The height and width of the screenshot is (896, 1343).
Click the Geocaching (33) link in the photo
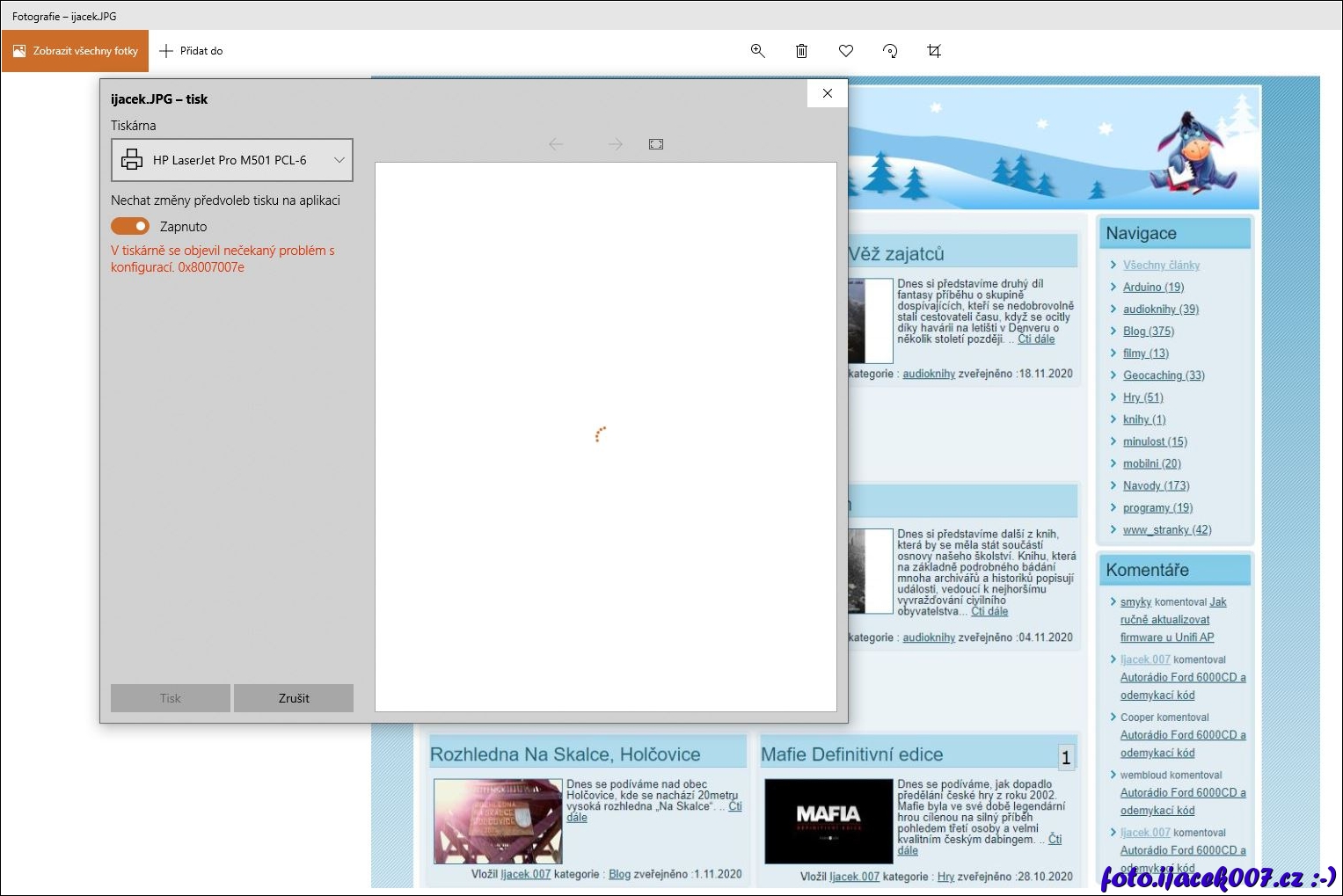[1163, 375]
